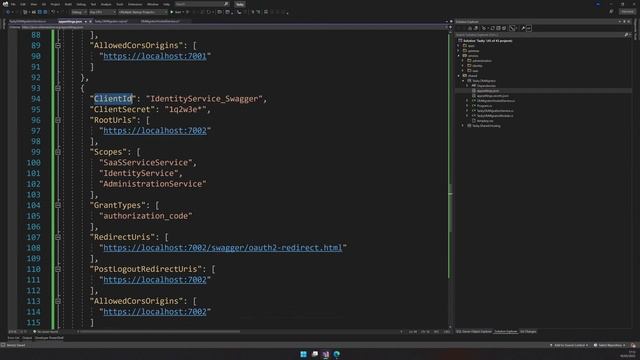Open the Any CPU platform dropdown
The width and height of the screenshot is (640, 360).
pyautogui.click(x=102, y=12)
